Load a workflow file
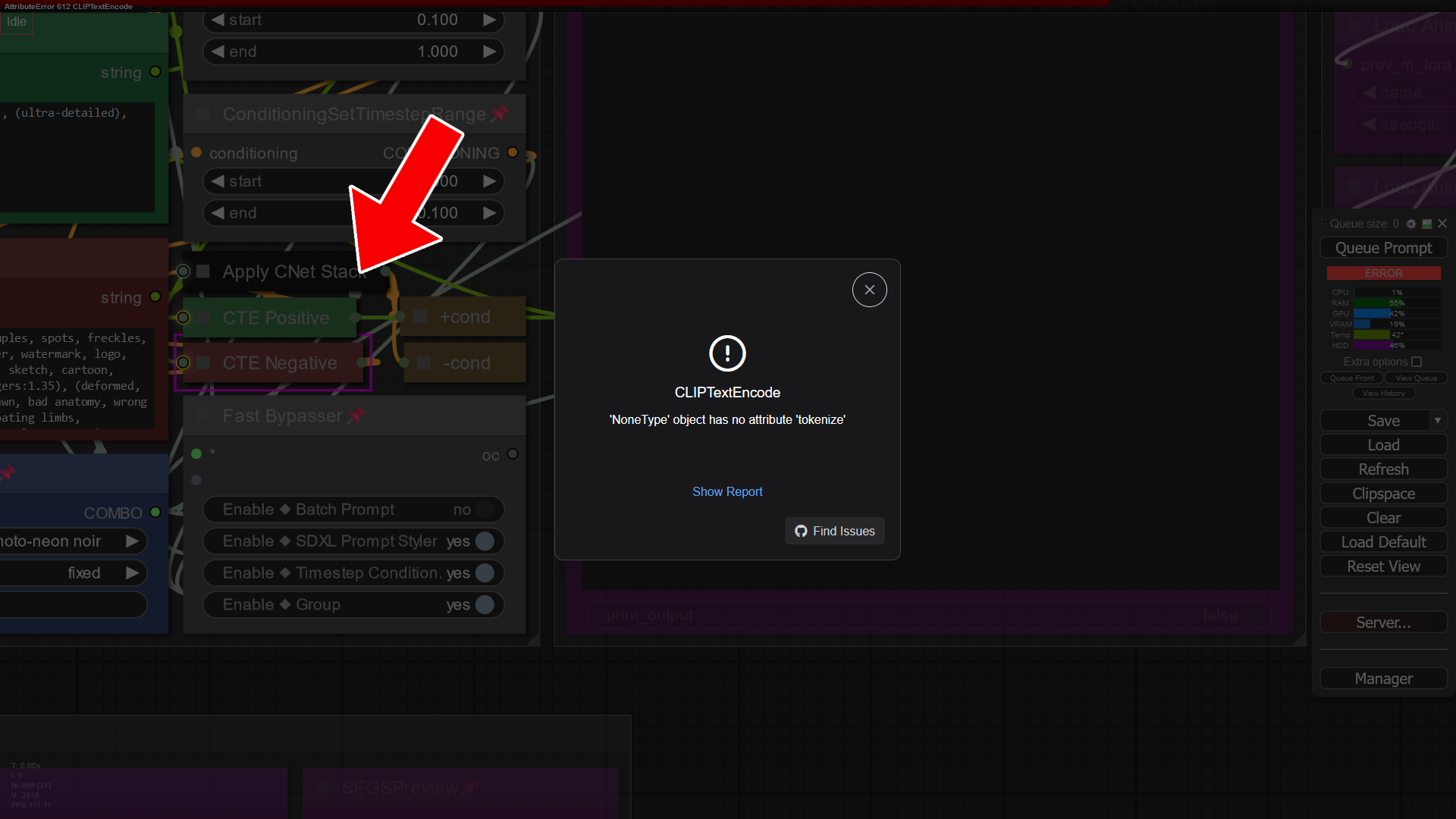Image resolution: width=1456 pixels, height=819 pixels. point(1383,445)
